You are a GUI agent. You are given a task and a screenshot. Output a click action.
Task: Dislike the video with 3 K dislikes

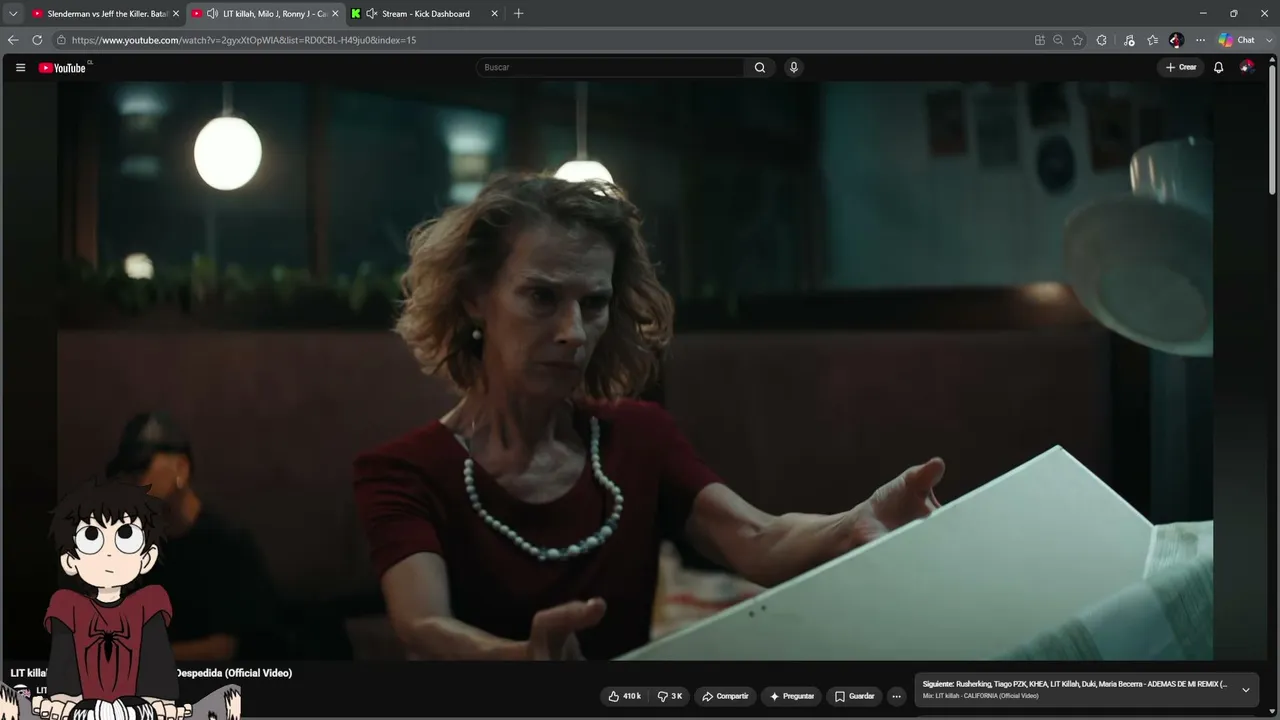(670, 696)
